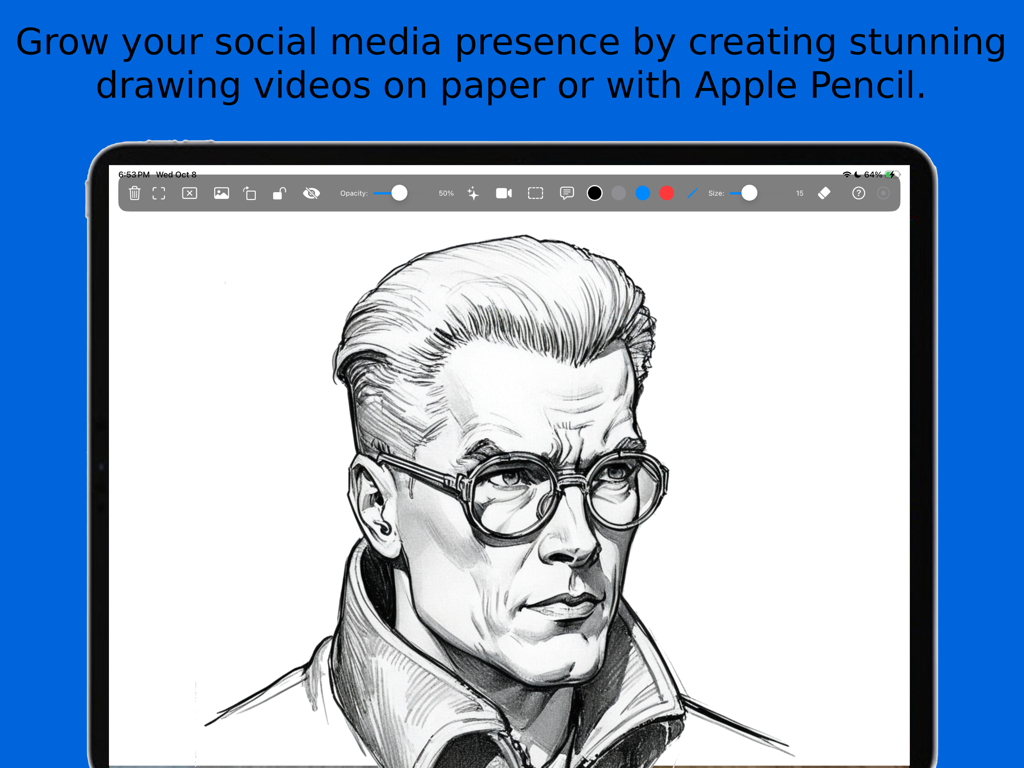Select the rotate image tool
This screenshot has height=768, width=1024.
click(x=248, y=193)
